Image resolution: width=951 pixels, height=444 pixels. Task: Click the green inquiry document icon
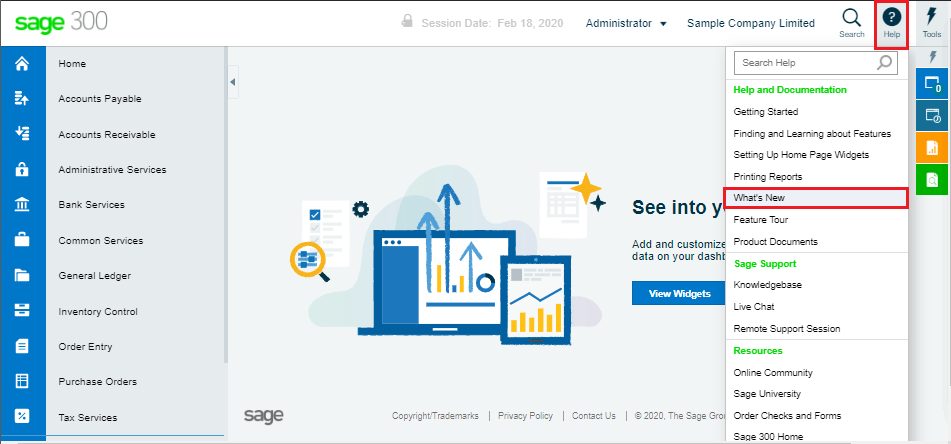tap(932, 180)
